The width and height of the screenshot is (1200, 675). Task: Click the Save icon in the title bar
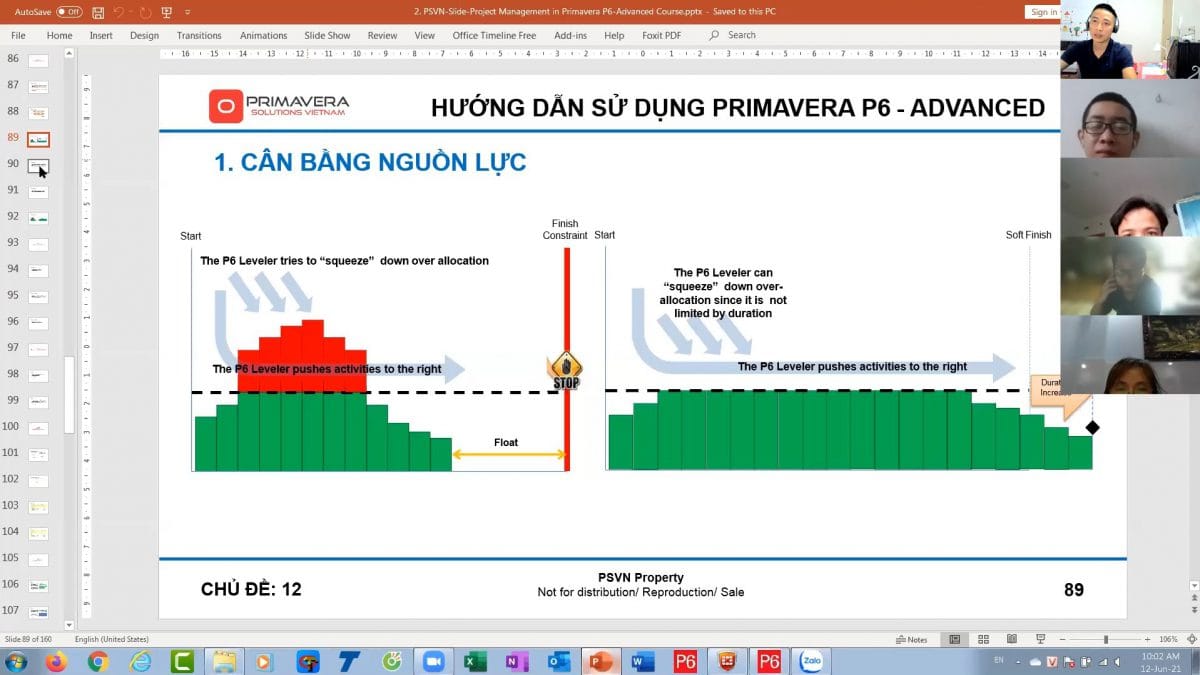point(98,12)
